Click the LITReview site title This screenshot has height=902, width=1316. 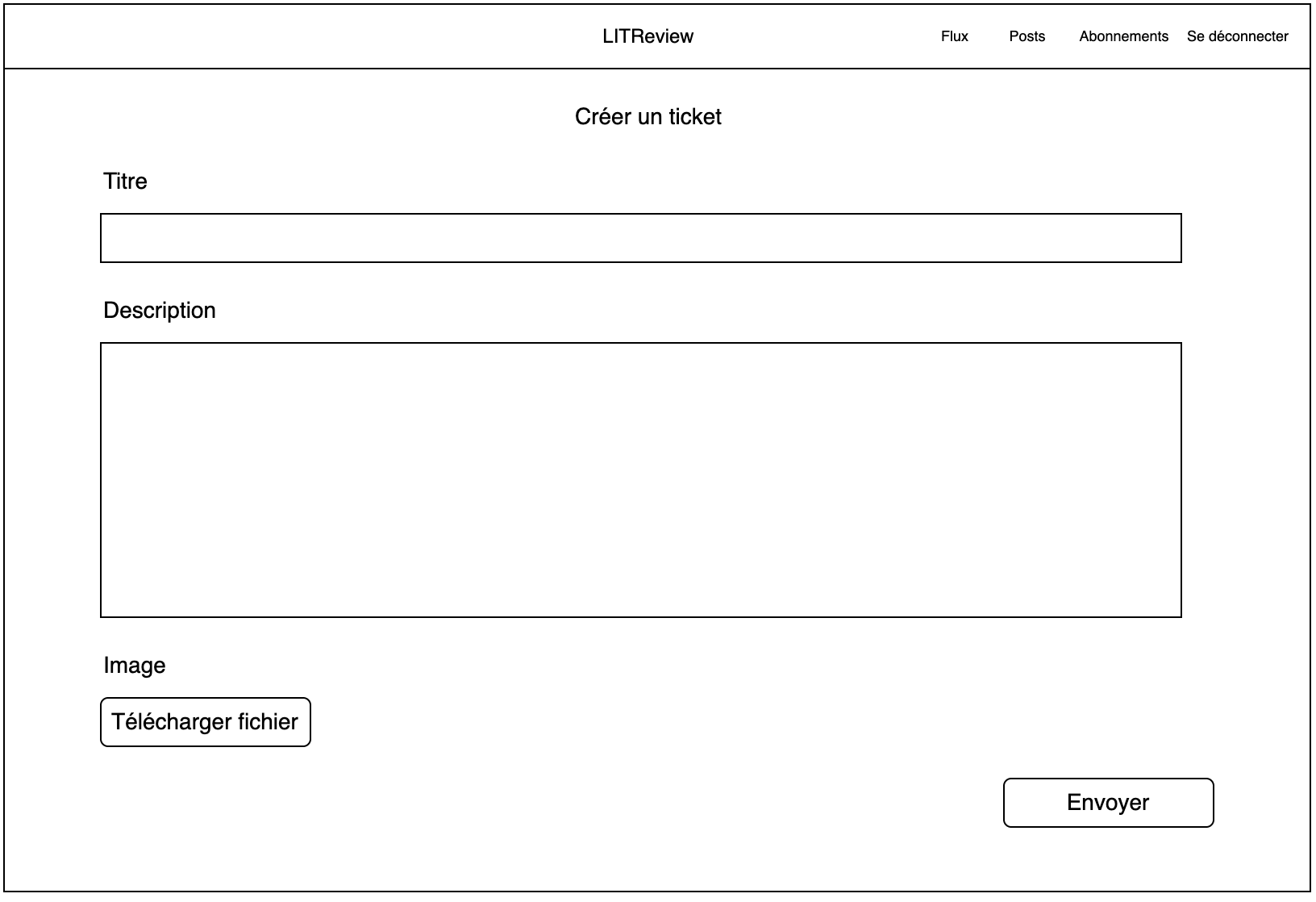(x=648, y=36)
